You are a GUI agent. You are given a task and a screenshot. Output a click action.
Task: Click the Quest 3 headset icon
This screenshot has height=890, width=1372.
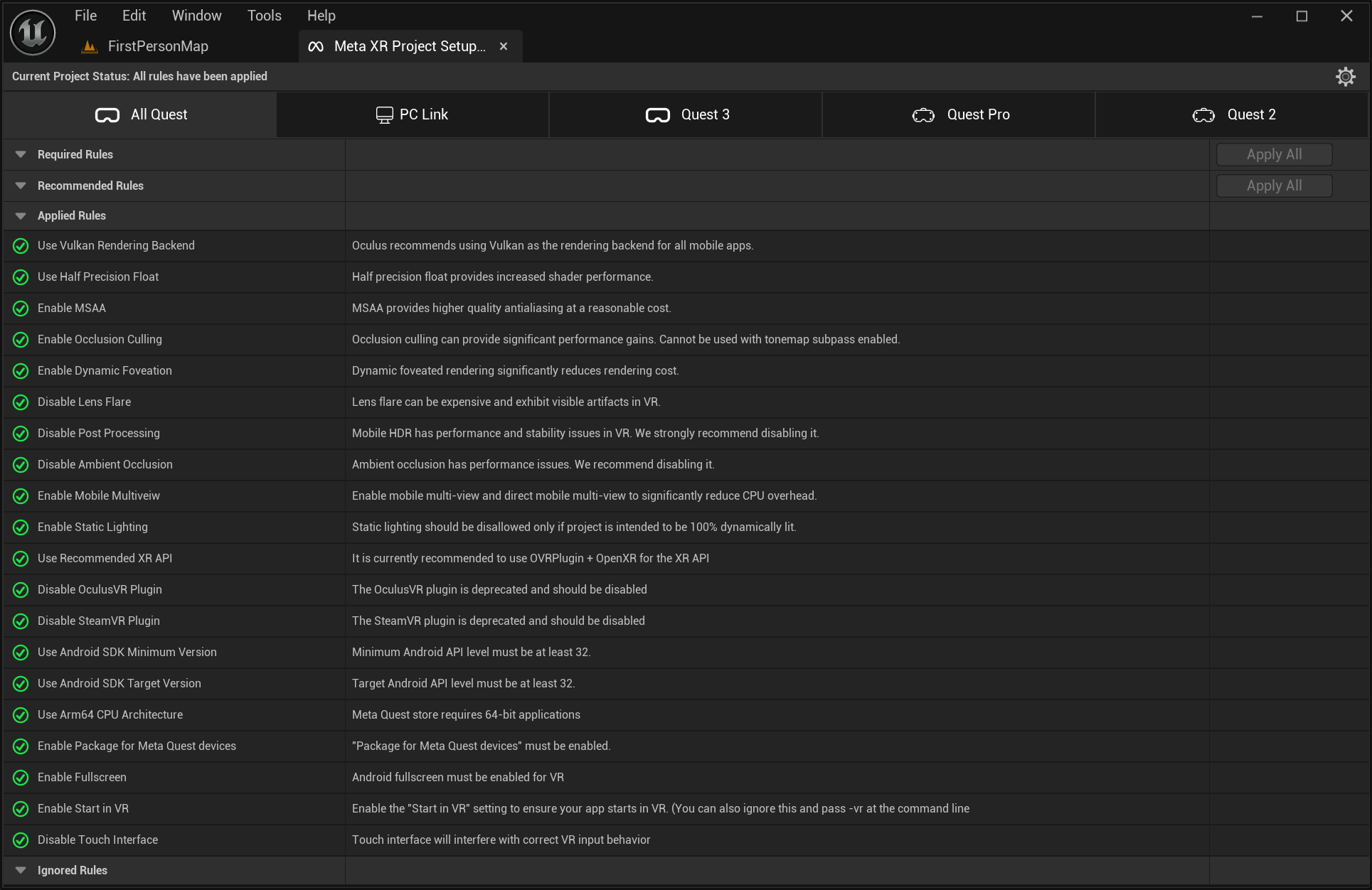(658, 114)
